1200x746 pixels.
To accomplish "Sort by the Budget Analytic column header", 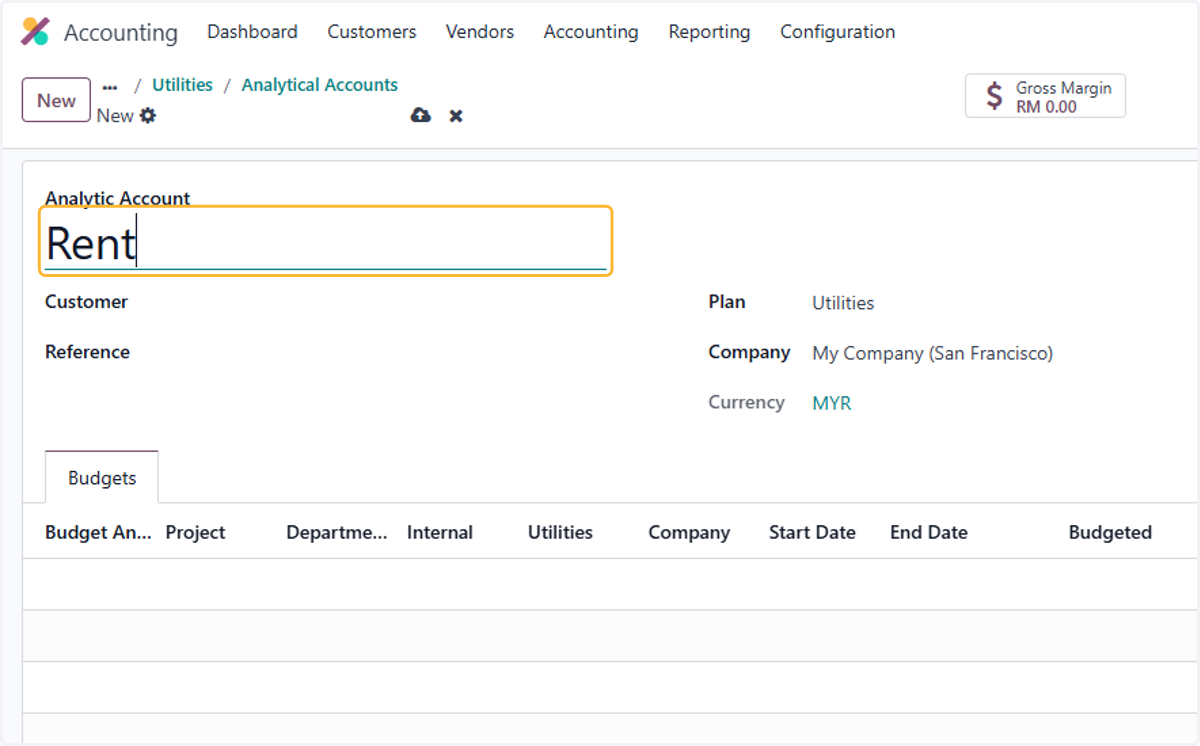I will [98, 532].
